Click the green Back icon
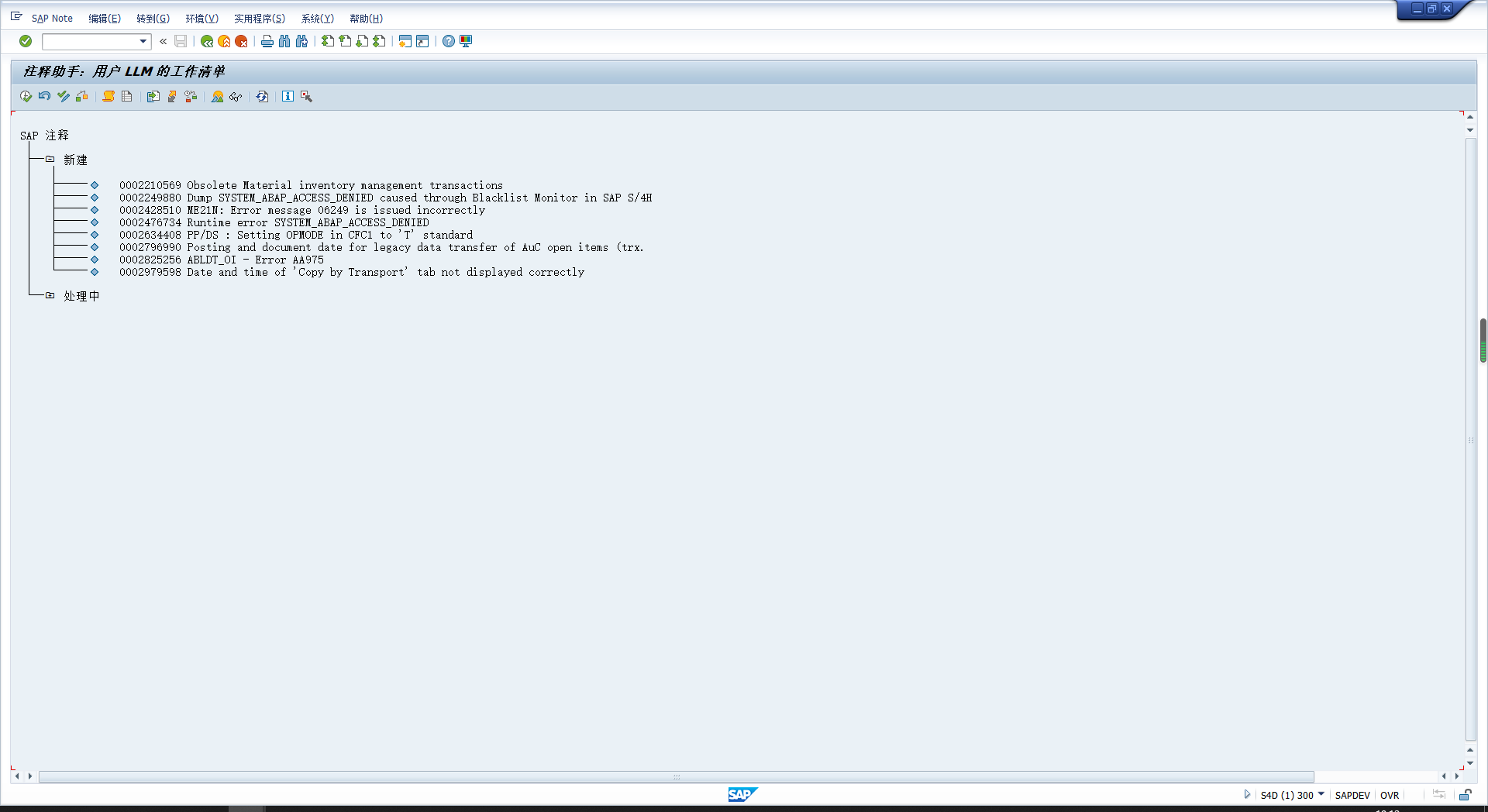This screenshot has height=812, width=1488. click(207, 41)
